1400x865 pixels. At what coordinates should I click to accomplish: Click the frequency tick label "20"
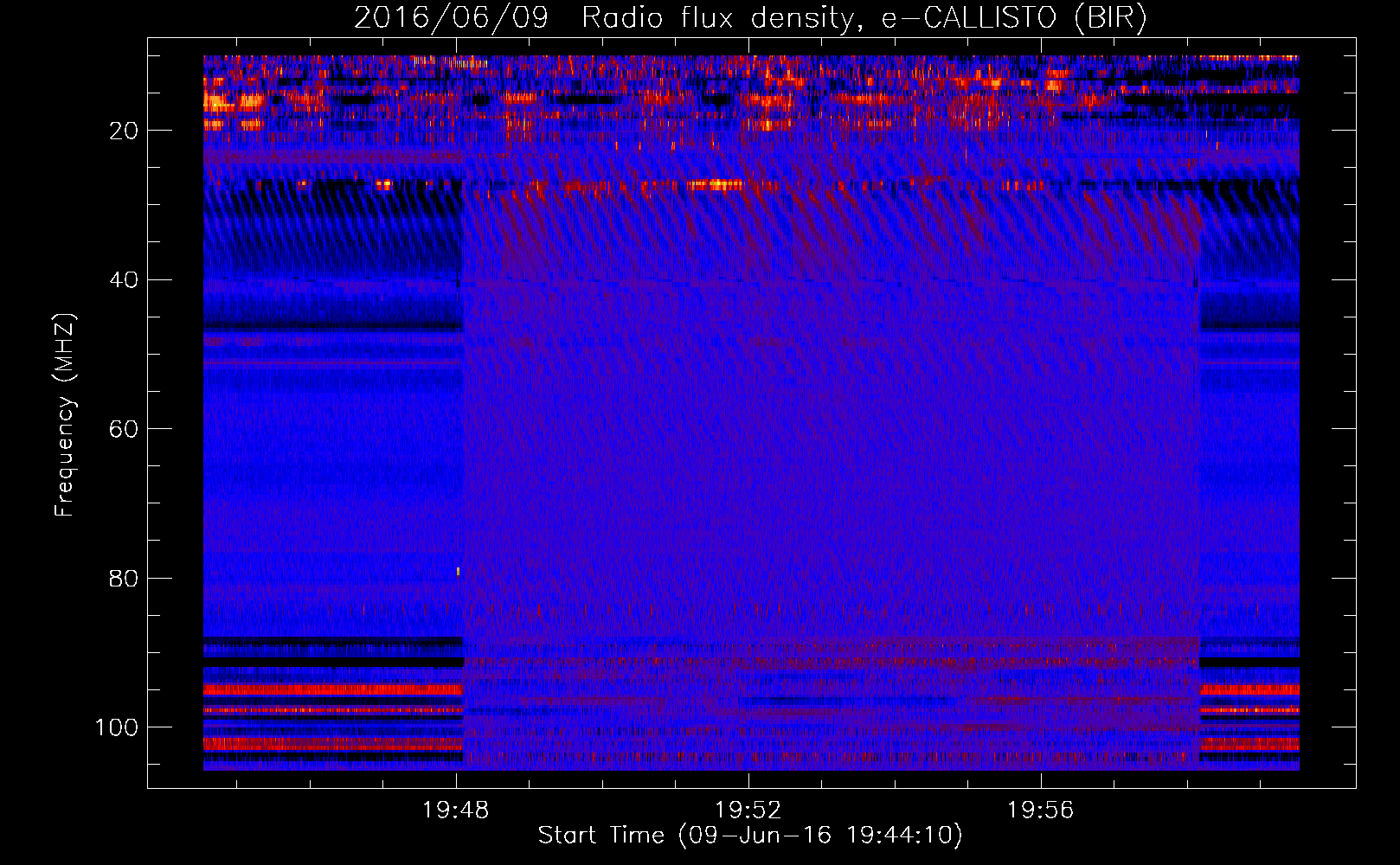[124, 131]
